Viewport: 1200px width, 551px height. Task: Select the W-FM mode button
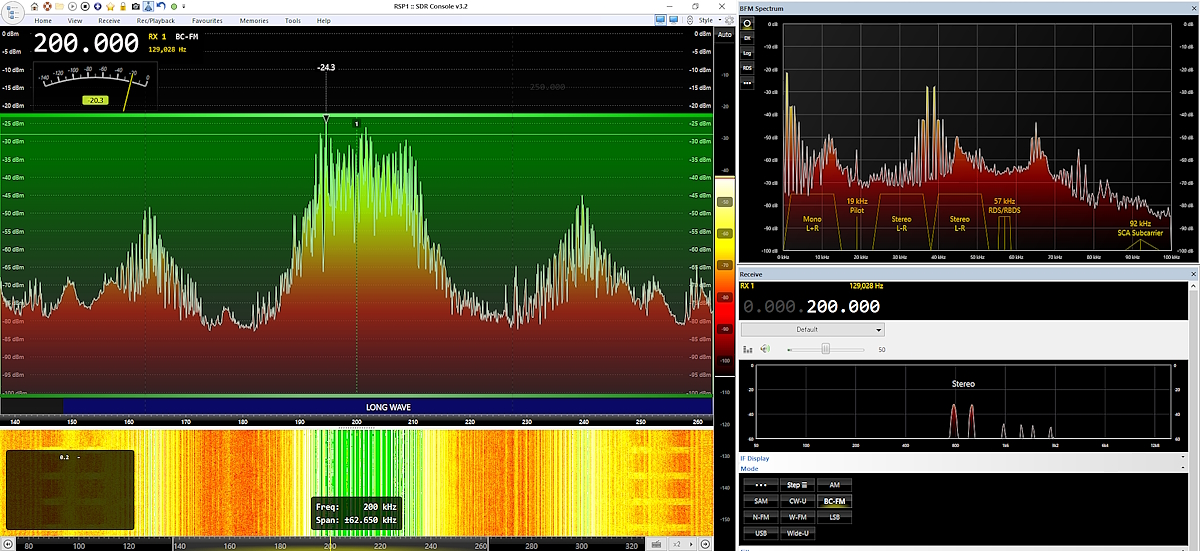796,516
